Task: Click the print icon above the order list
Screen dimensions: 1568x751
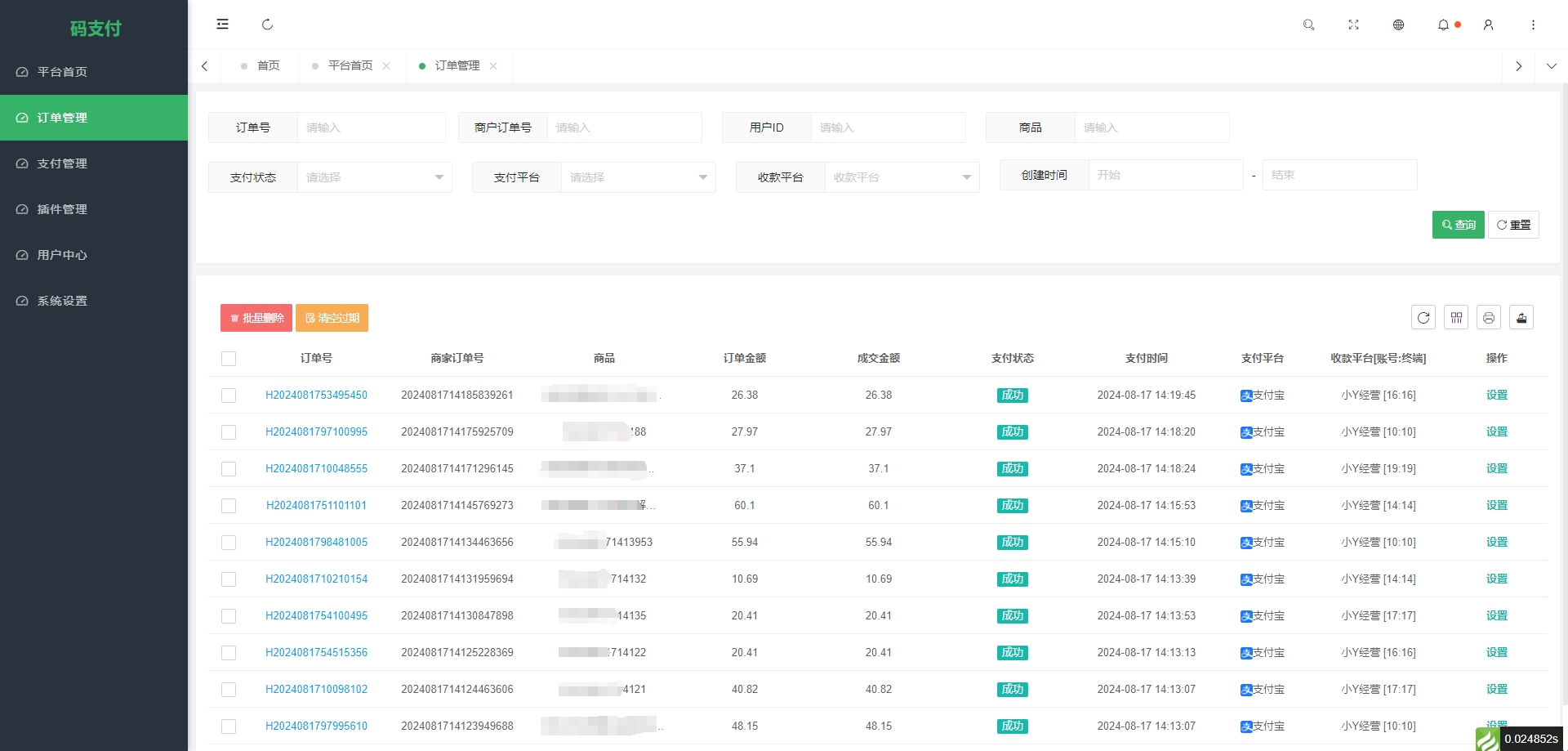Action: pos(1489,317)
